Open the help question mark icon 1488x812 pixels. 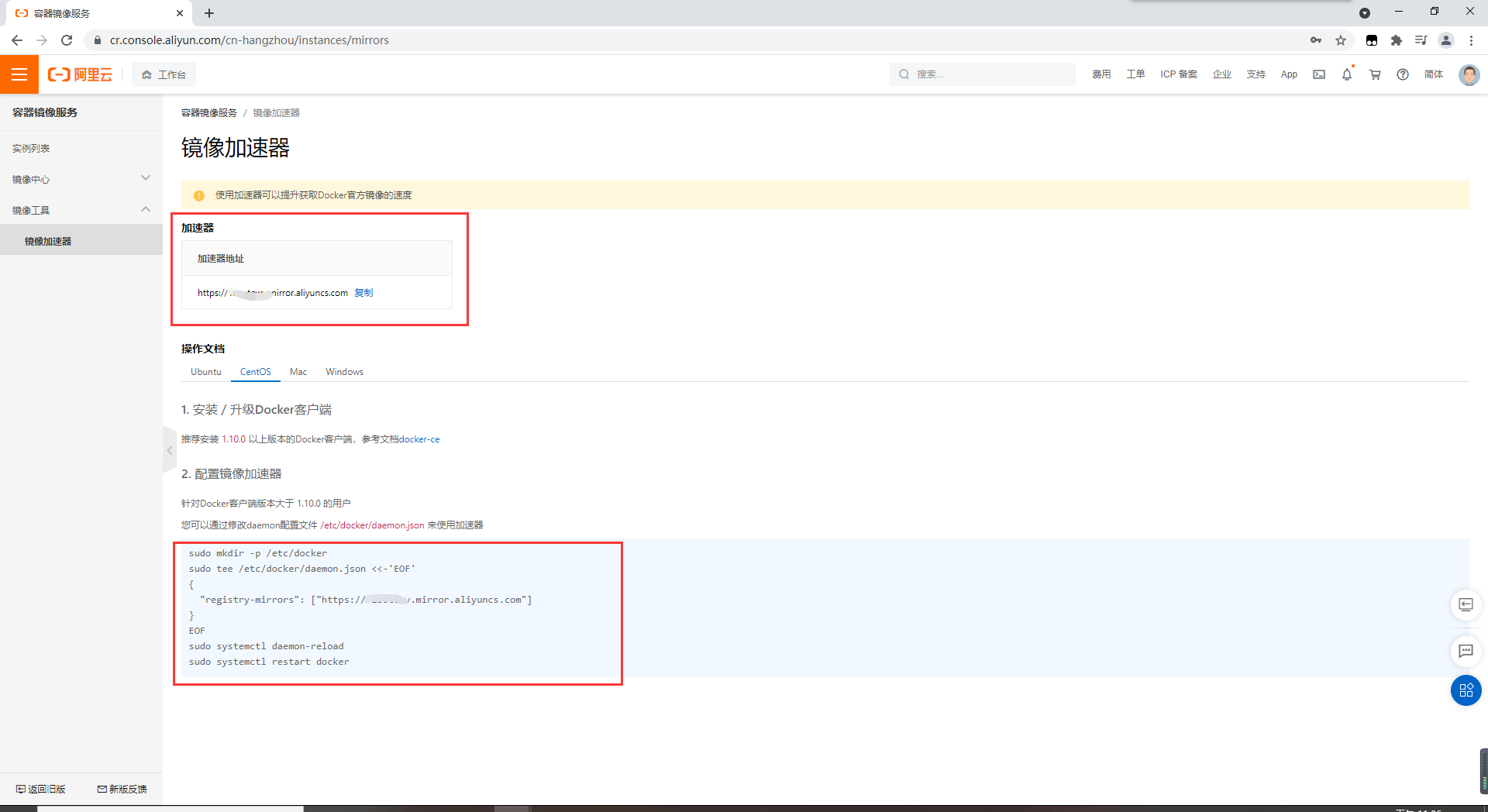[1403, 74]
